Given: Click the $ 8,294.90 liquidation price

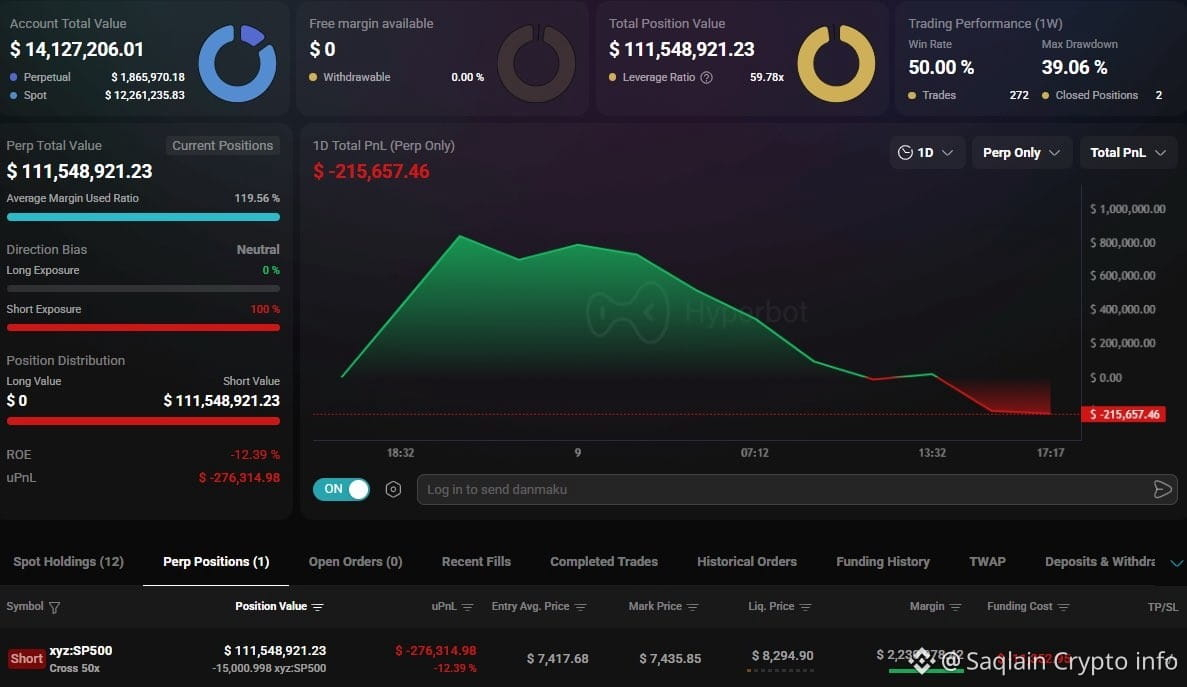Looking at the screenshot, I should (783, 656).
